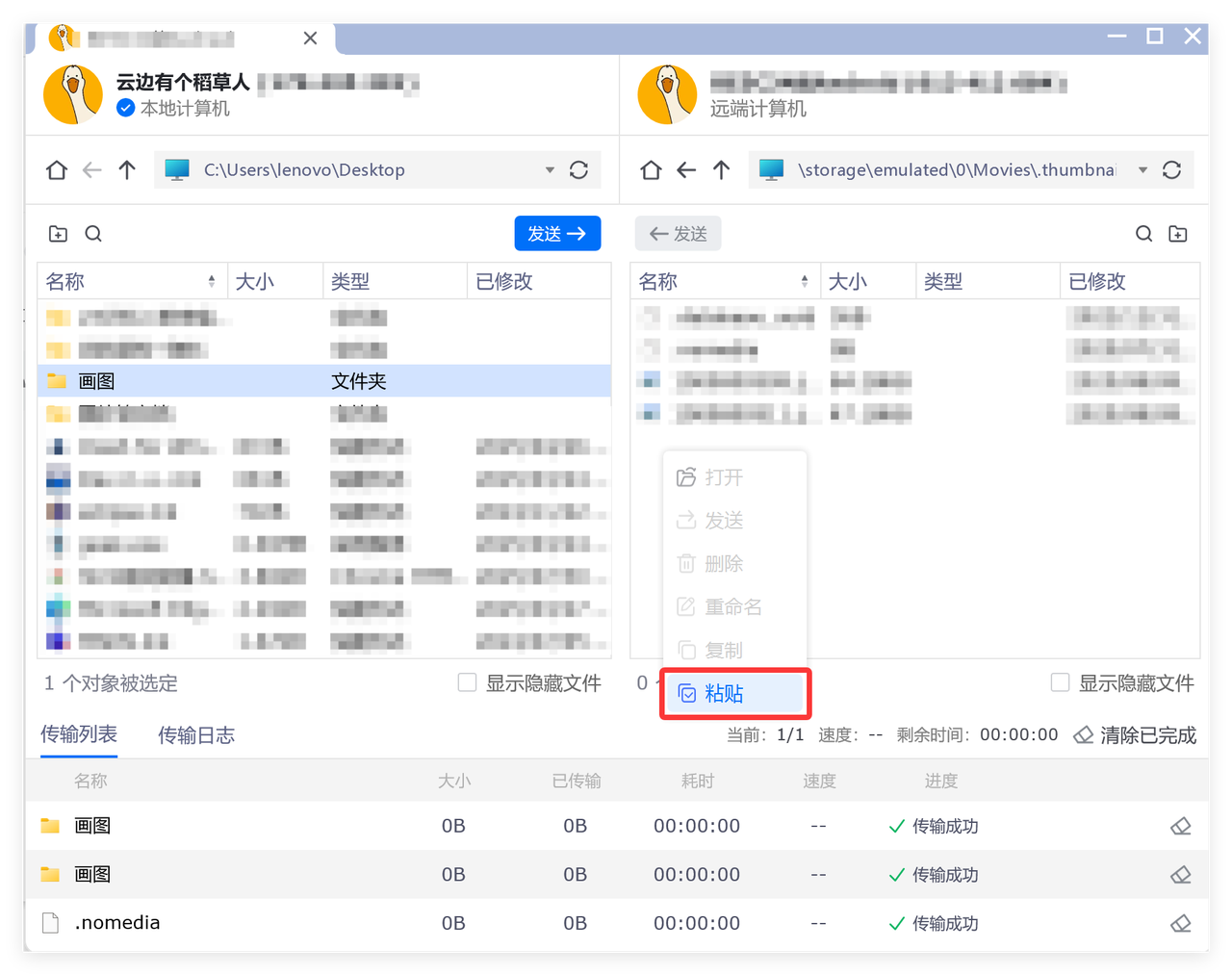Go to home in local computer pane

57,170
